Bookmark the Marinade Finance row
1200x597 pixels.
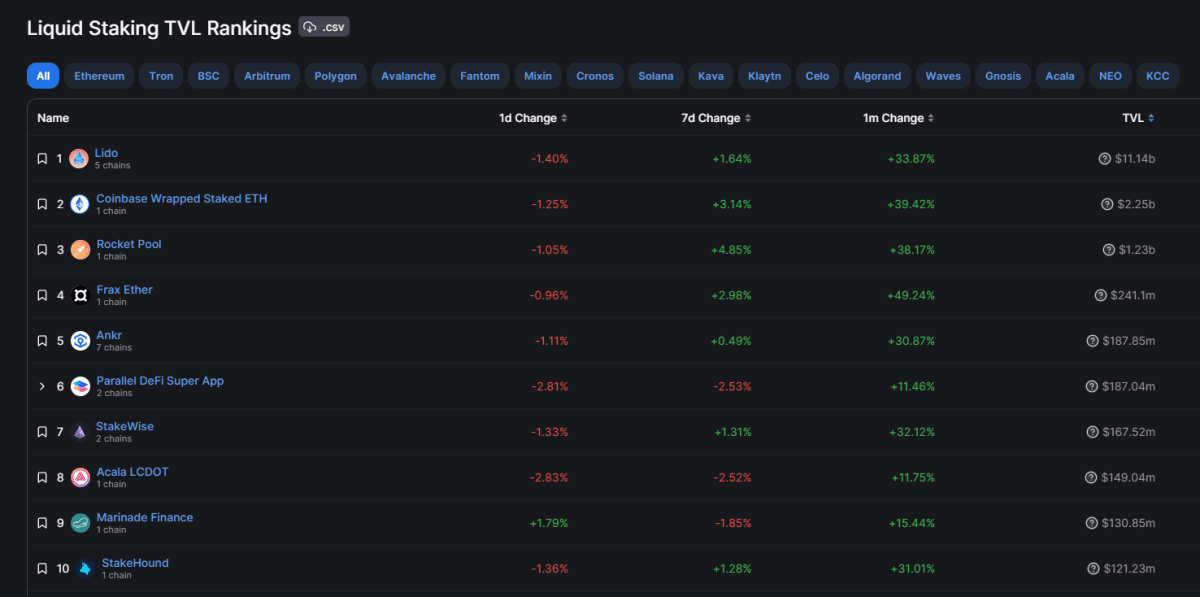click(42, 523)
